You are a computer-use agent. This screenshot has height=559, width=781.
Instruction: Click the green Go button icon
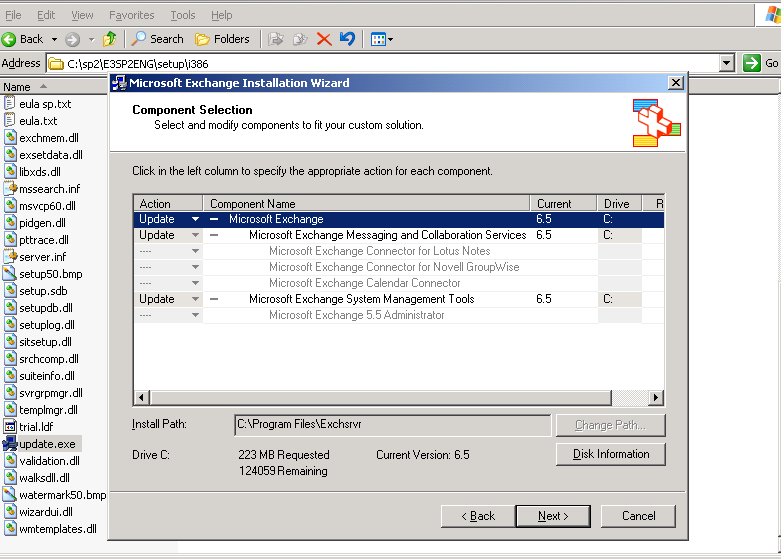click(x=751, y=63)
